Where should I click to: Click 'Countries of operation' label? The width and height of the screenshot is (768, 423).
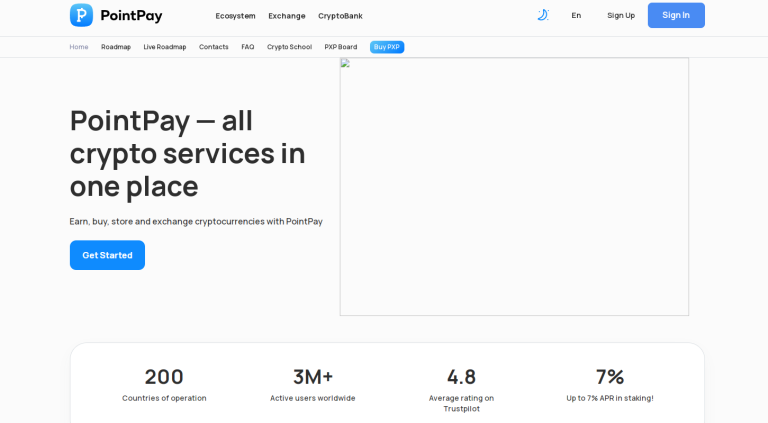tap(164, 399)
